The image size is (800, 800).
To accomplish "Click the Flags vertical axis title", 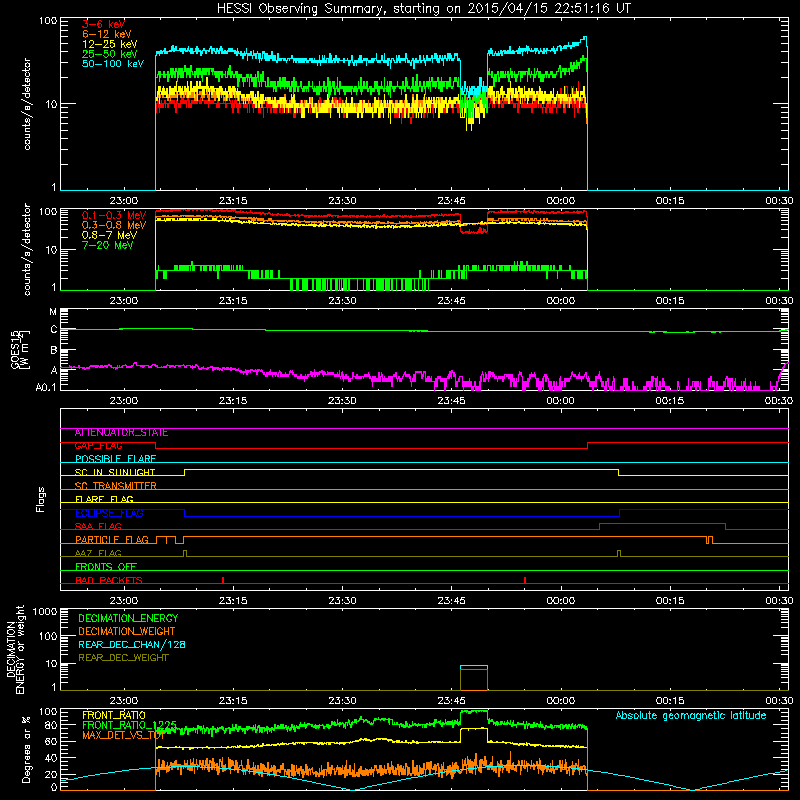I will coord(41,499).
